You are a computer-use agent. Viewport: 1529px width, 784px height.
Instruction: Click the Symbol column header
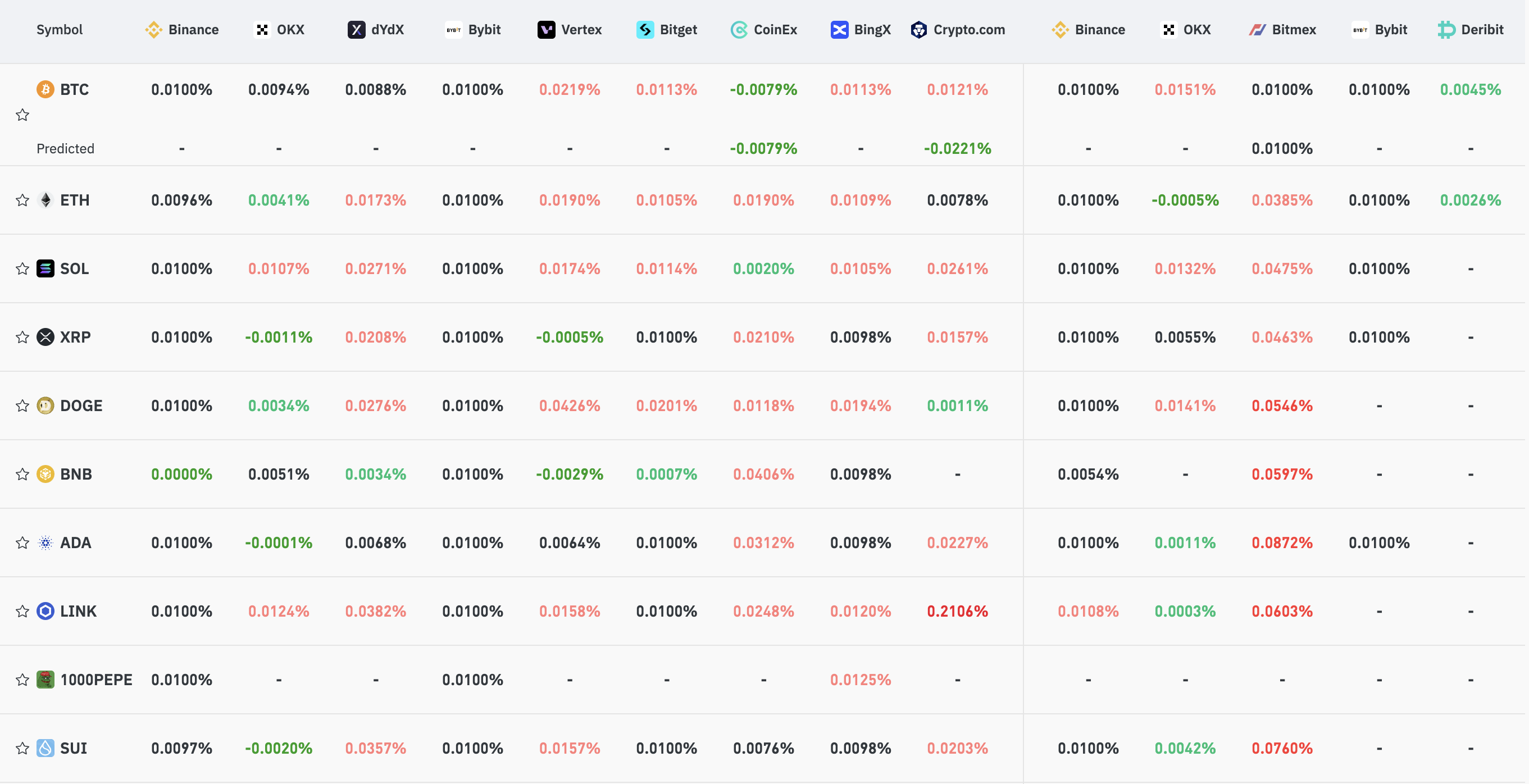[x=60, y=30]
